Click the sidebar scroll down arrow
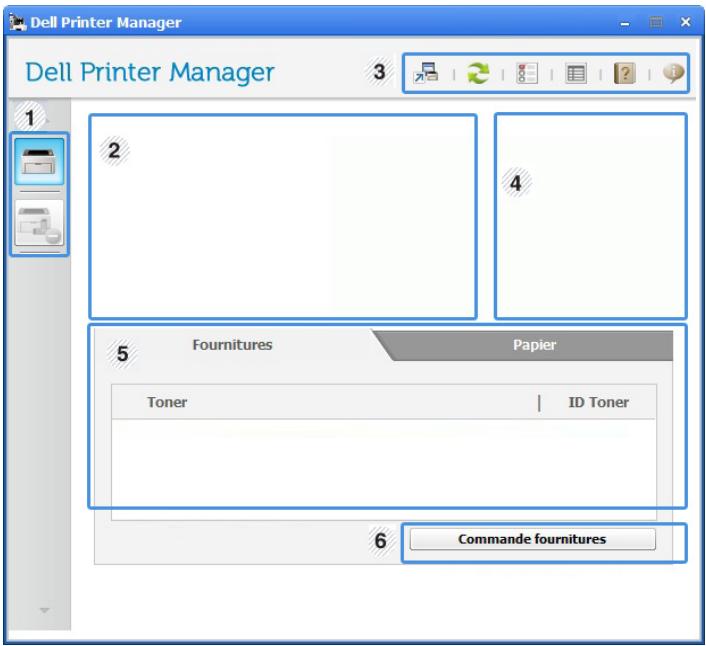 click(44, 610)
